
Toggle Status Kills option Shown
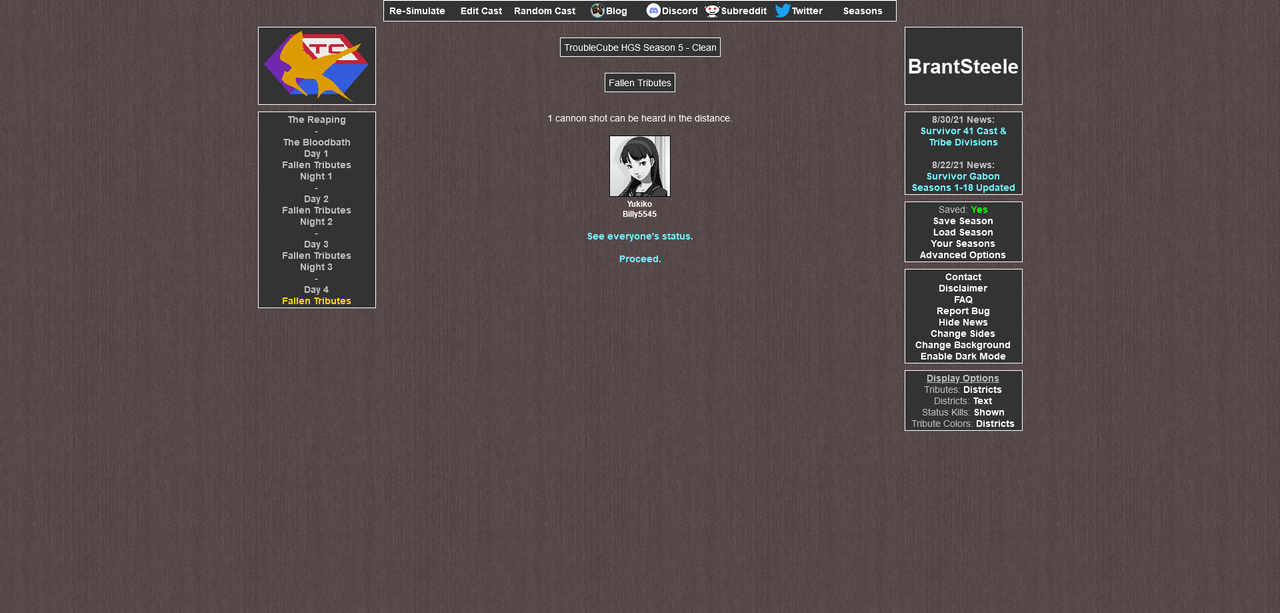(x=989, y=413)
